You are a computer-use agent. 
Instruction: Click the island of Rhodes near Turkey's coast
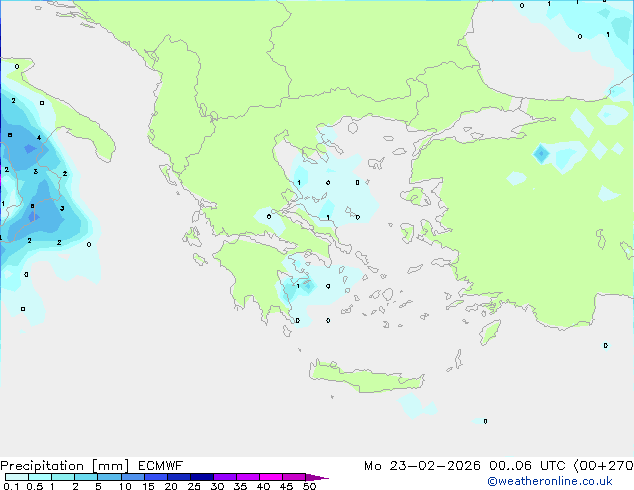(489, 331)
